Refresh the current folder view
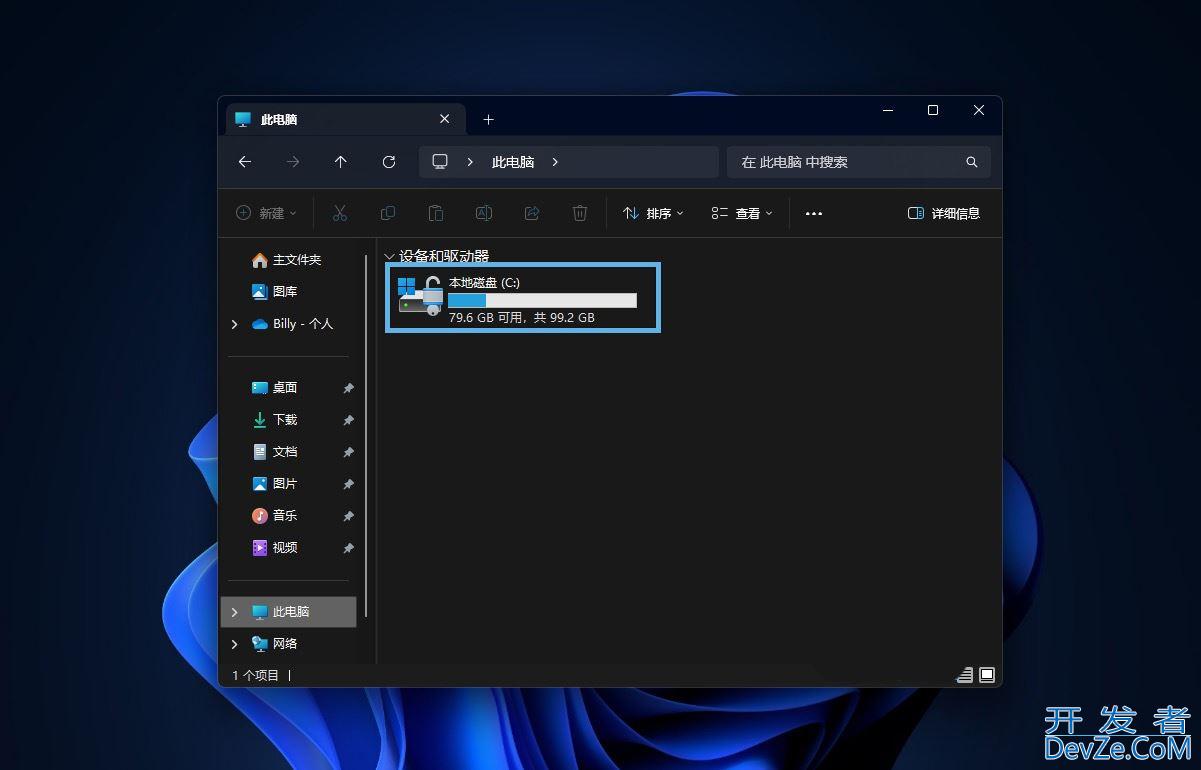This screenshot has height=770, width=1201. tap(389, 162)
